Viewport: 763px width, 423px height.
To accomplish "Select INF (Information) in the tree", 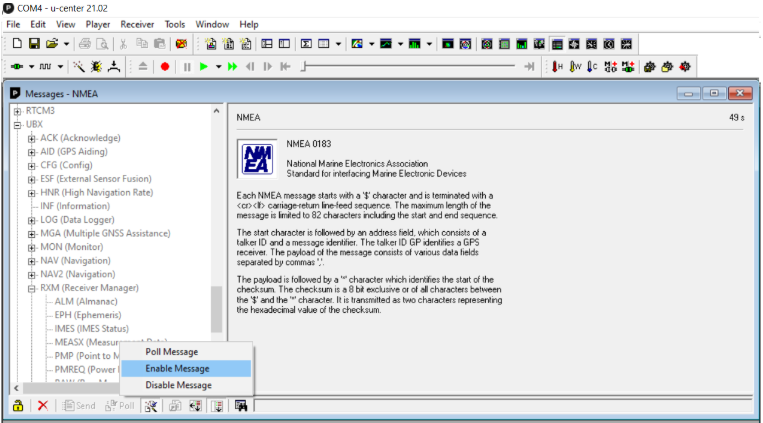I will (x=75, y=206).
